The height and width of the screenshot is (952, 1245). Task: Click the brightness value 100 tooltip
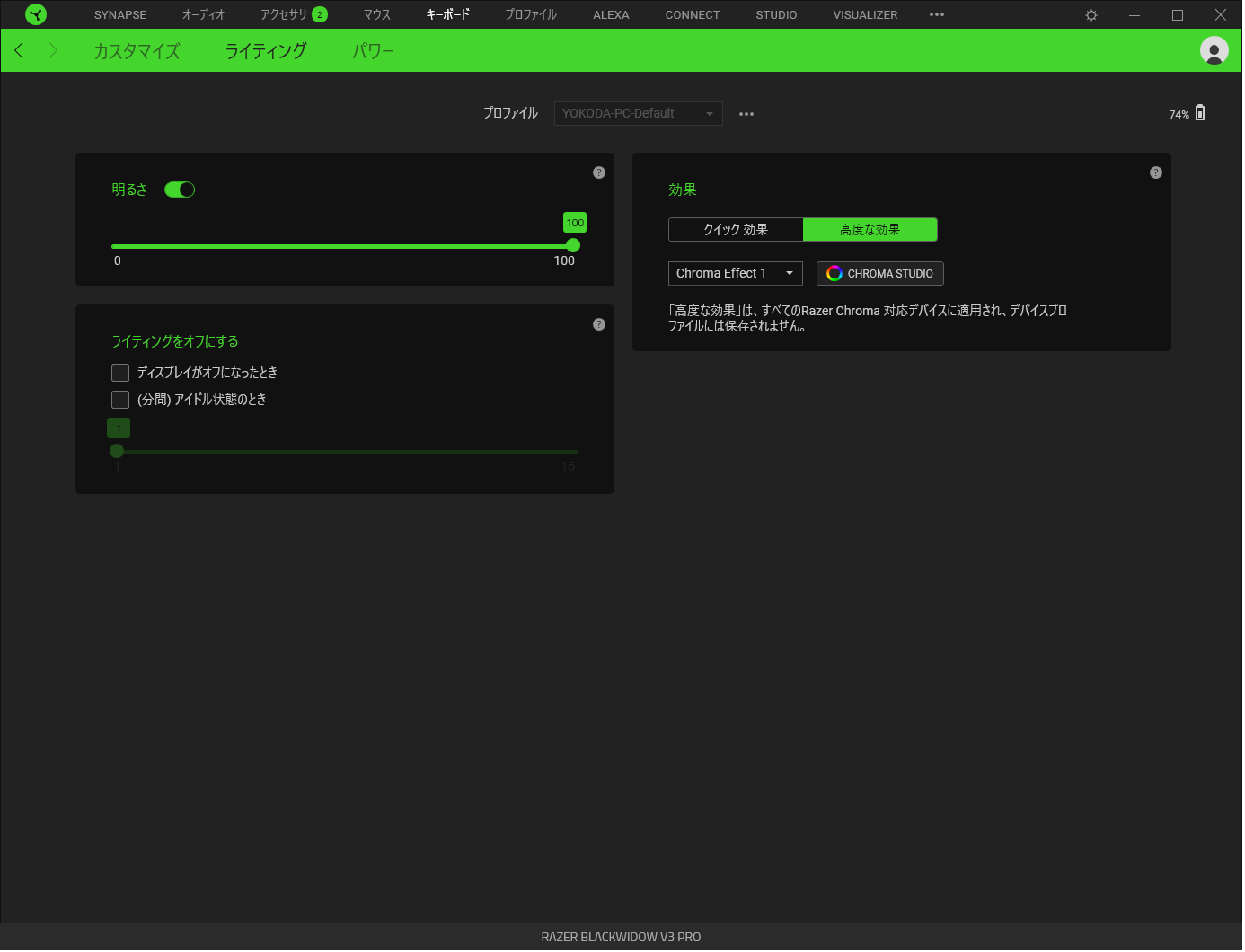575,223
